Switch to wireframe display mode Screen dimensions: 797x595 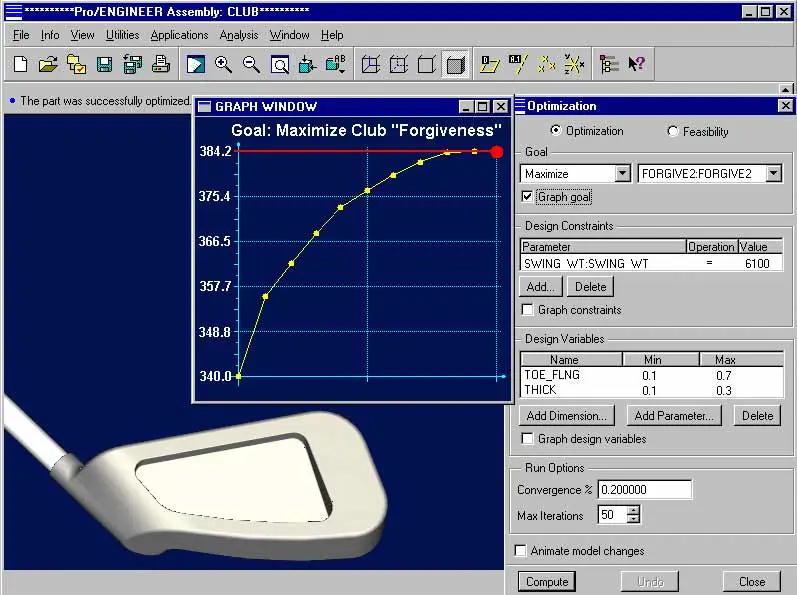(x=371, y=65)
